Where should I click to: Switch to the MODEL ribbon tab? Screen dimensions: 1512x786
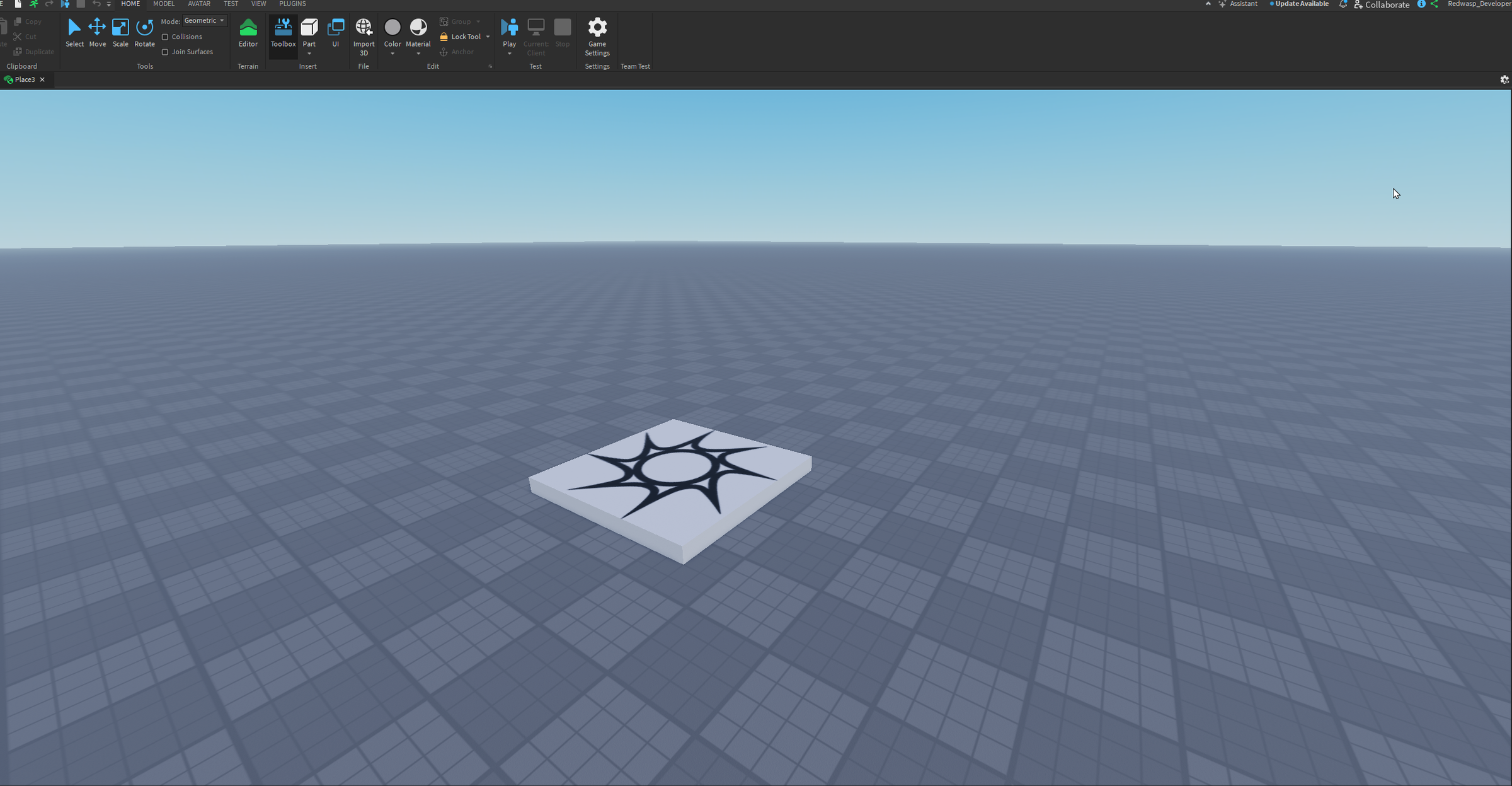164,4
